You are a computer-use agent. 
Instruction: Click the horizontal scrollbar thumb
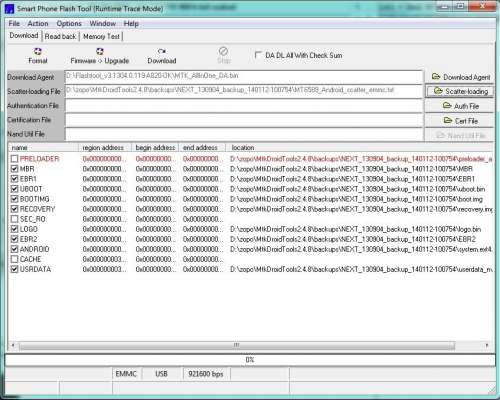tap(236, 345)
